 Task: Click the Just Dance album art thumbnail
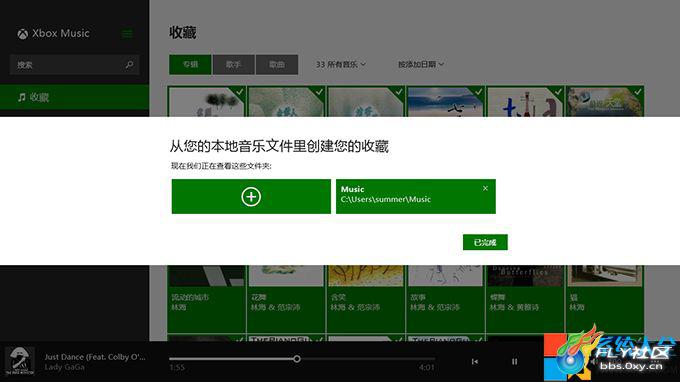[20, 361]
